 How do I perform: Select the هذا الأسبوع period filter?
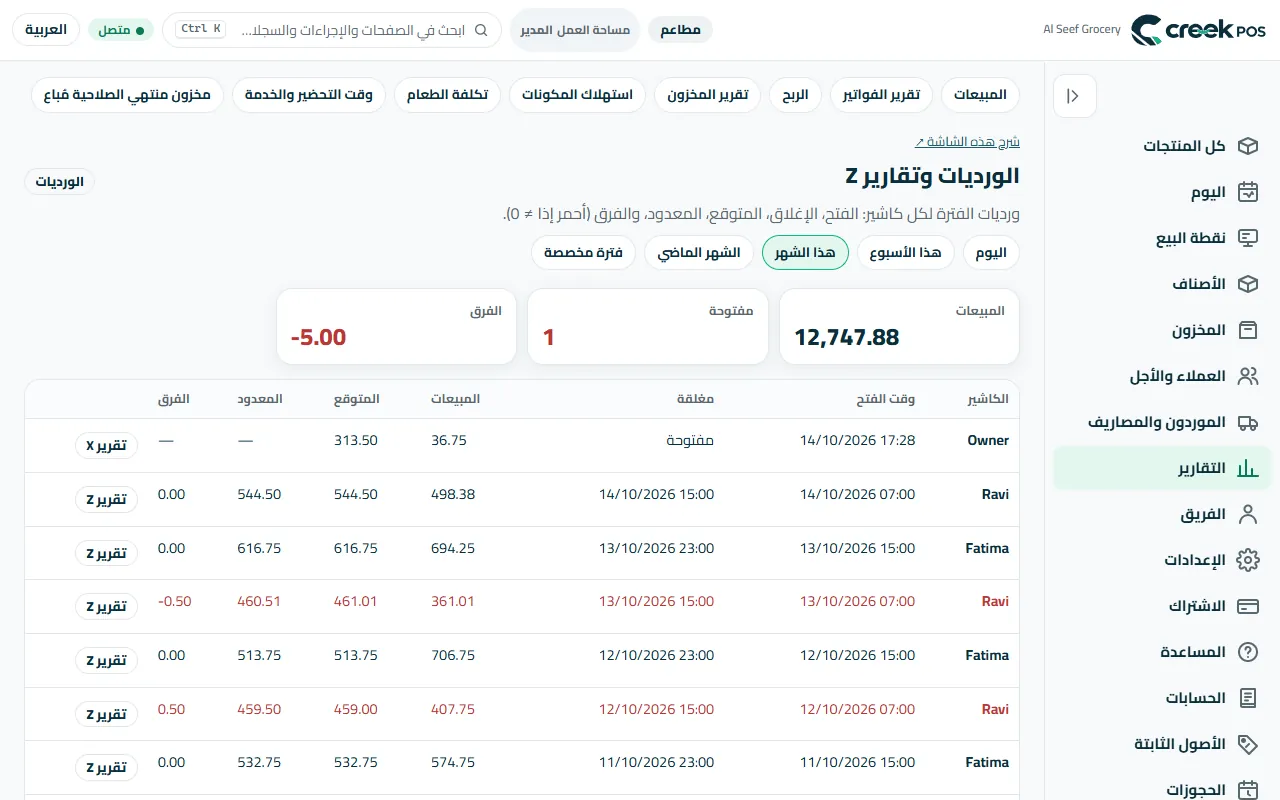[x=906, y=253]
